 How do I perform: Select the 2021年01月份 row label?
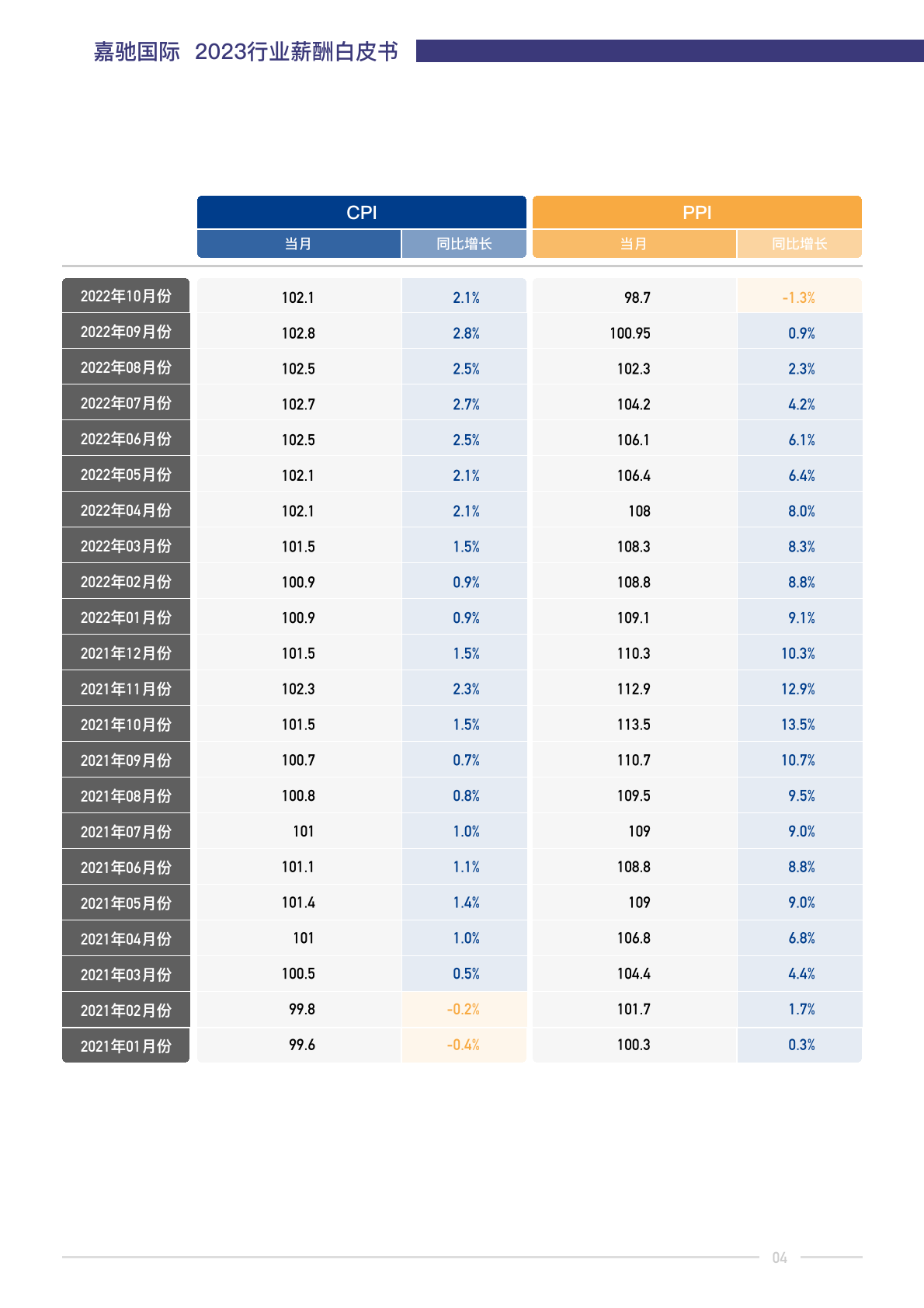coord(126,1045)
